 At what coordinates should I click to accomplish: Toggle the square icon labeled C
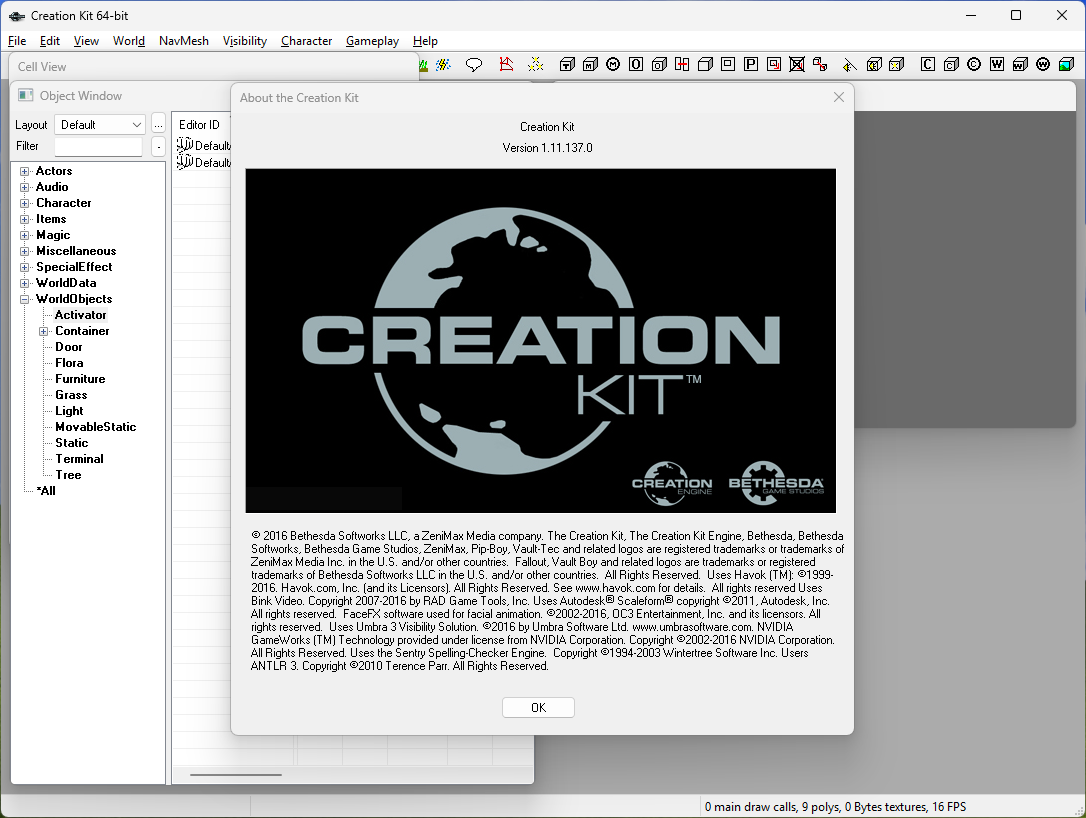click(928, 64)
